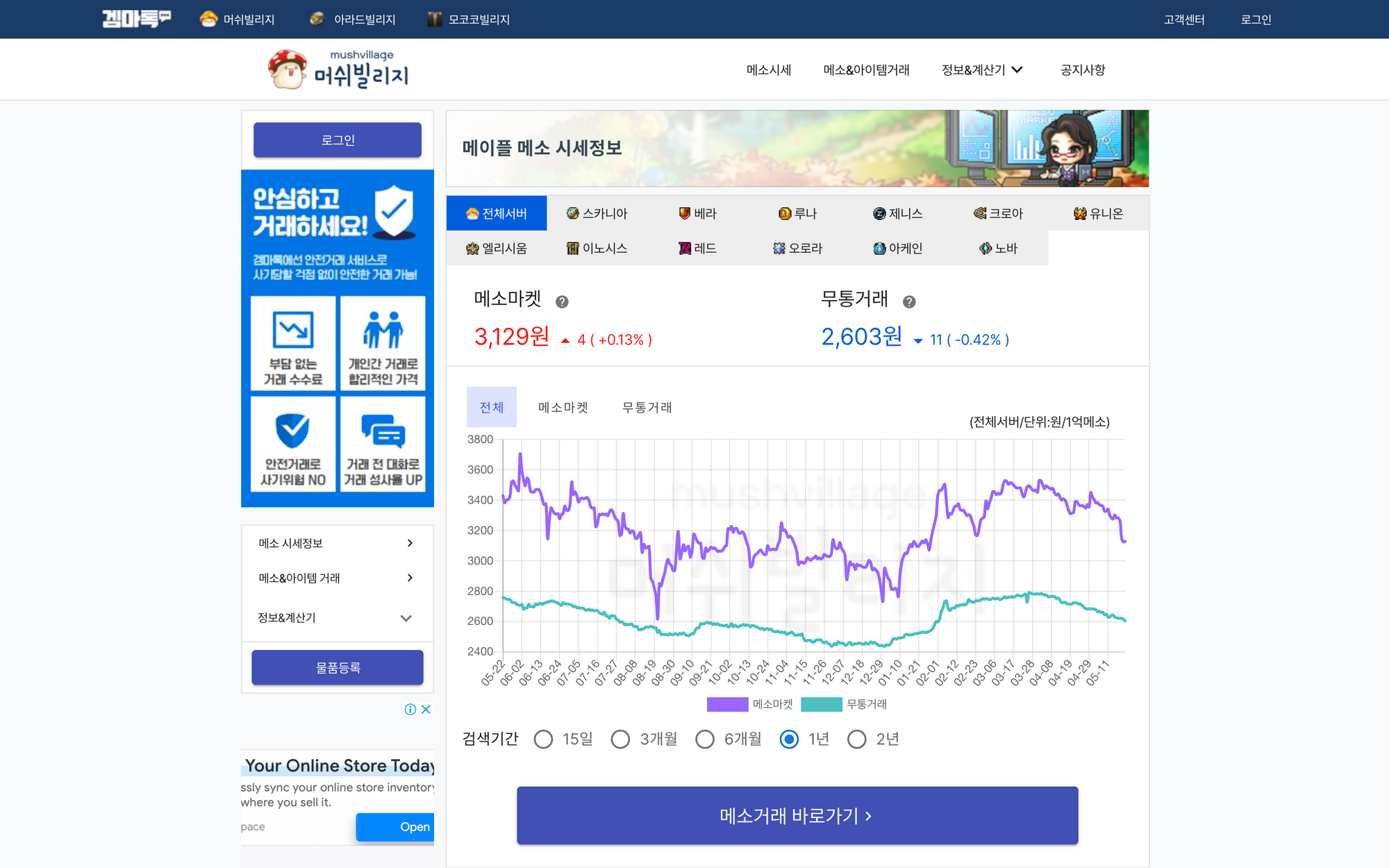
Task: Expand the 정보&계산기 dropdown in top navigation
Action: coord(982,69)
